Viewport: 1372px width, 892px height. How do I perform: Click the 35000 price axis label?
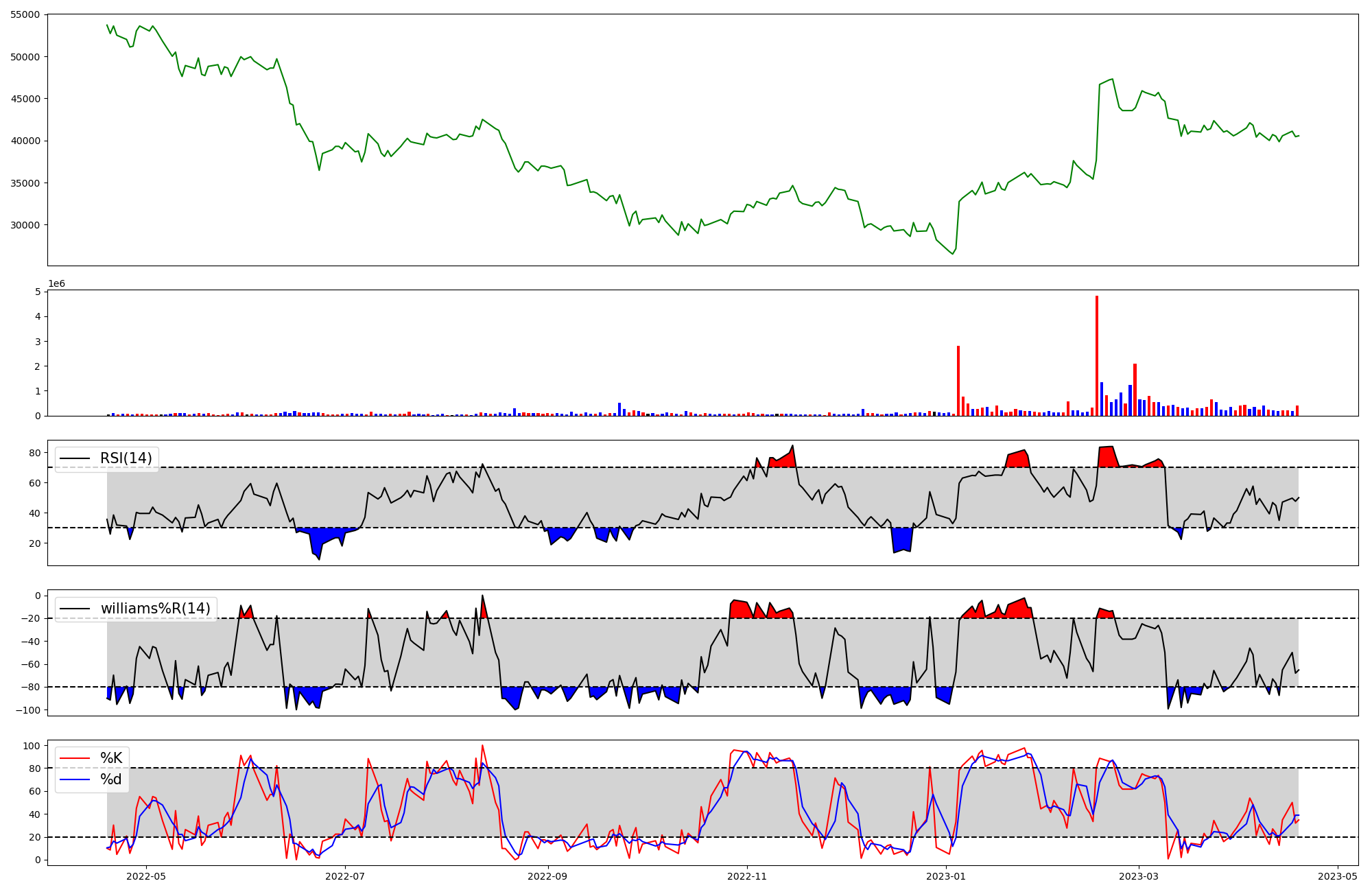click(25, 183)
